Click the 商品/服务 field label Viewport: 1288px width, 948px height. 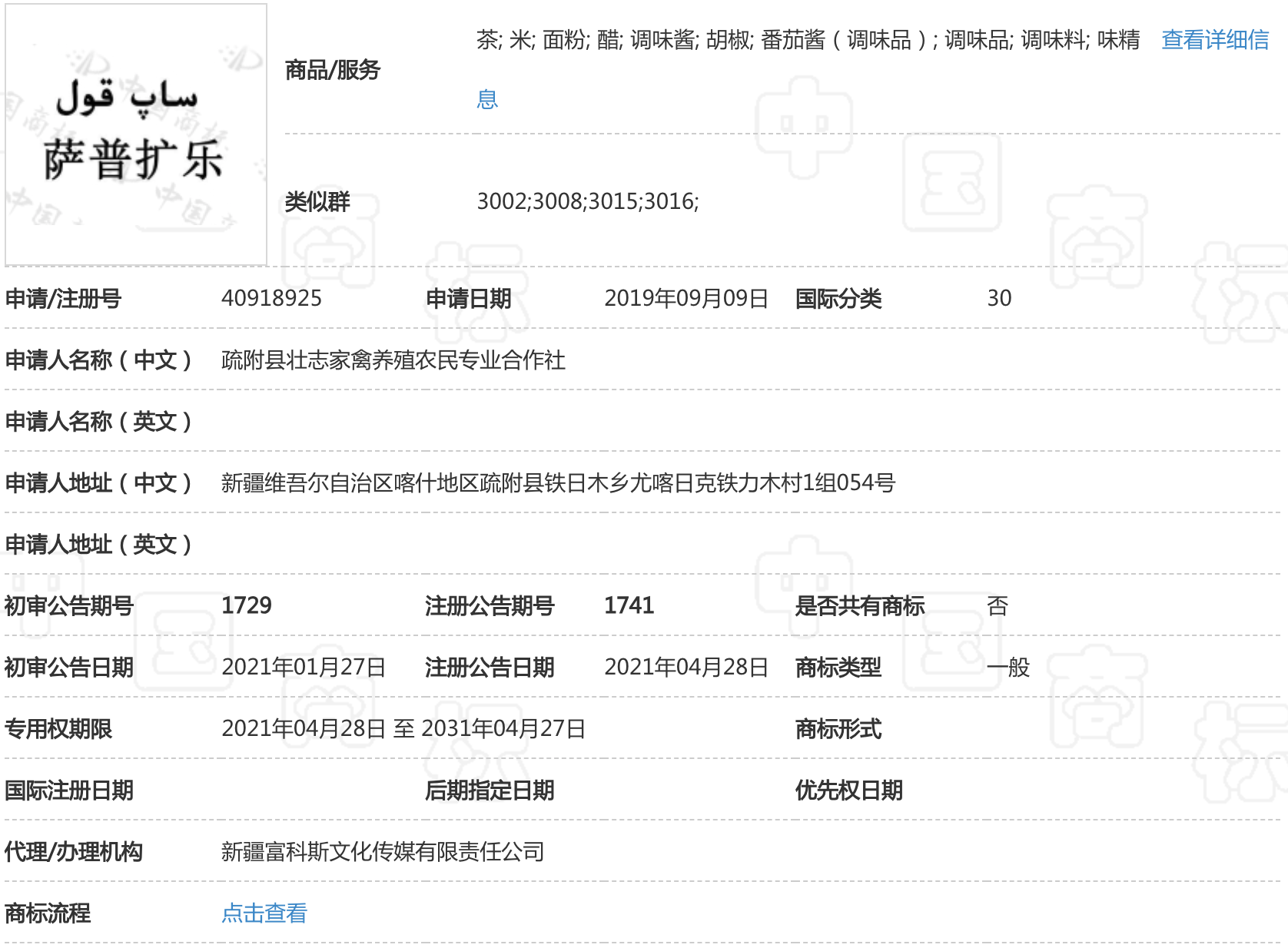pyautogui.click(x=332, y=70)
